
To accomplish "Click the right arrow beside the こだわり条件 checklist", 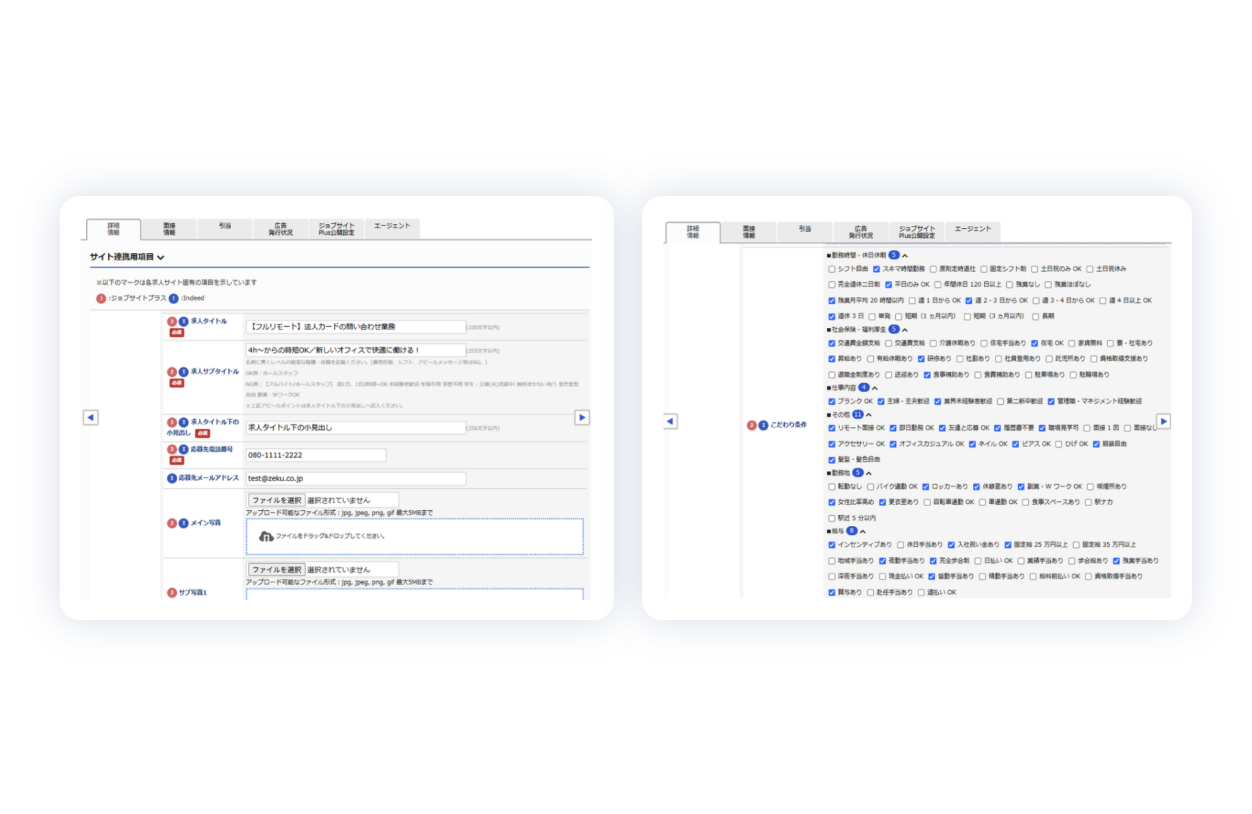I will tap(1163, 422).
